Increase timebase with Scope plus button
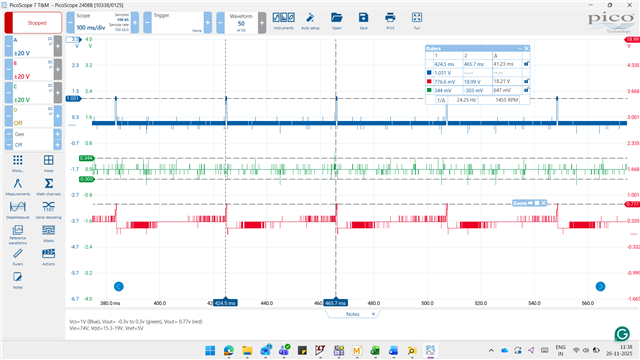Screen dimensions: 640x360 point(135,22)
